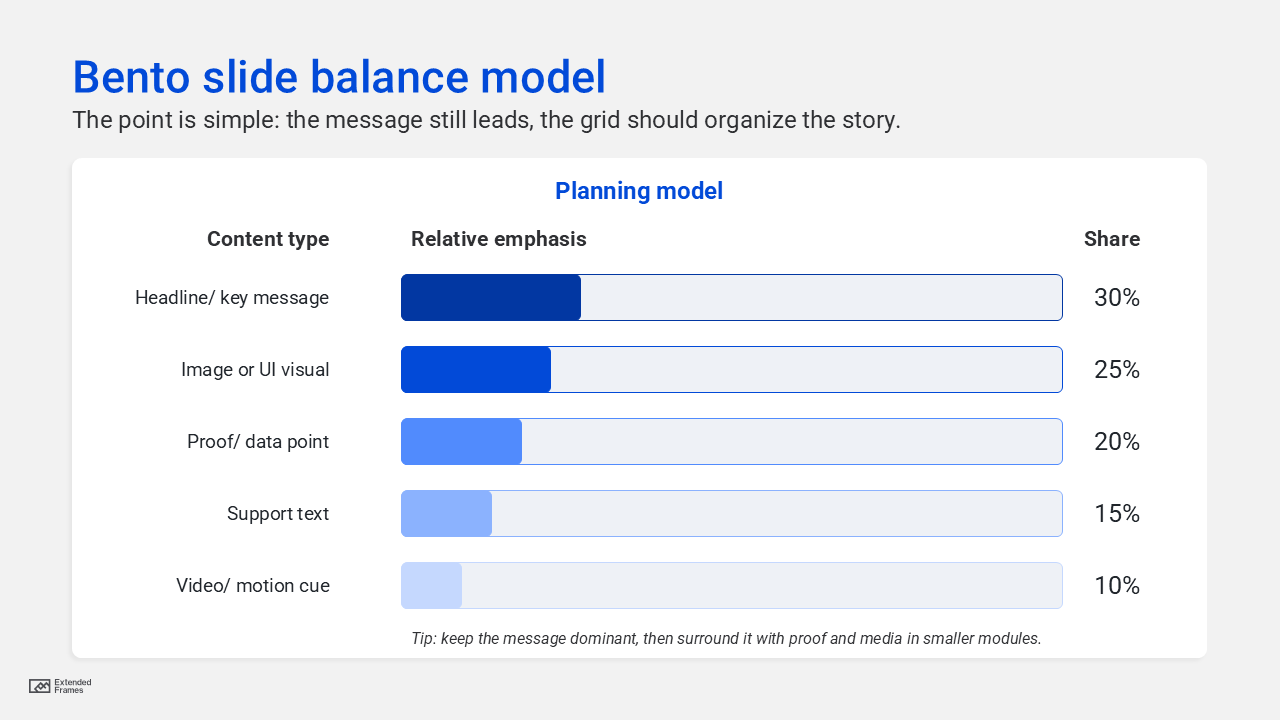Select the 'Video/ motion cue' row label
The width and height of the screenshot is (1280, 720).
tap(253, 586)
